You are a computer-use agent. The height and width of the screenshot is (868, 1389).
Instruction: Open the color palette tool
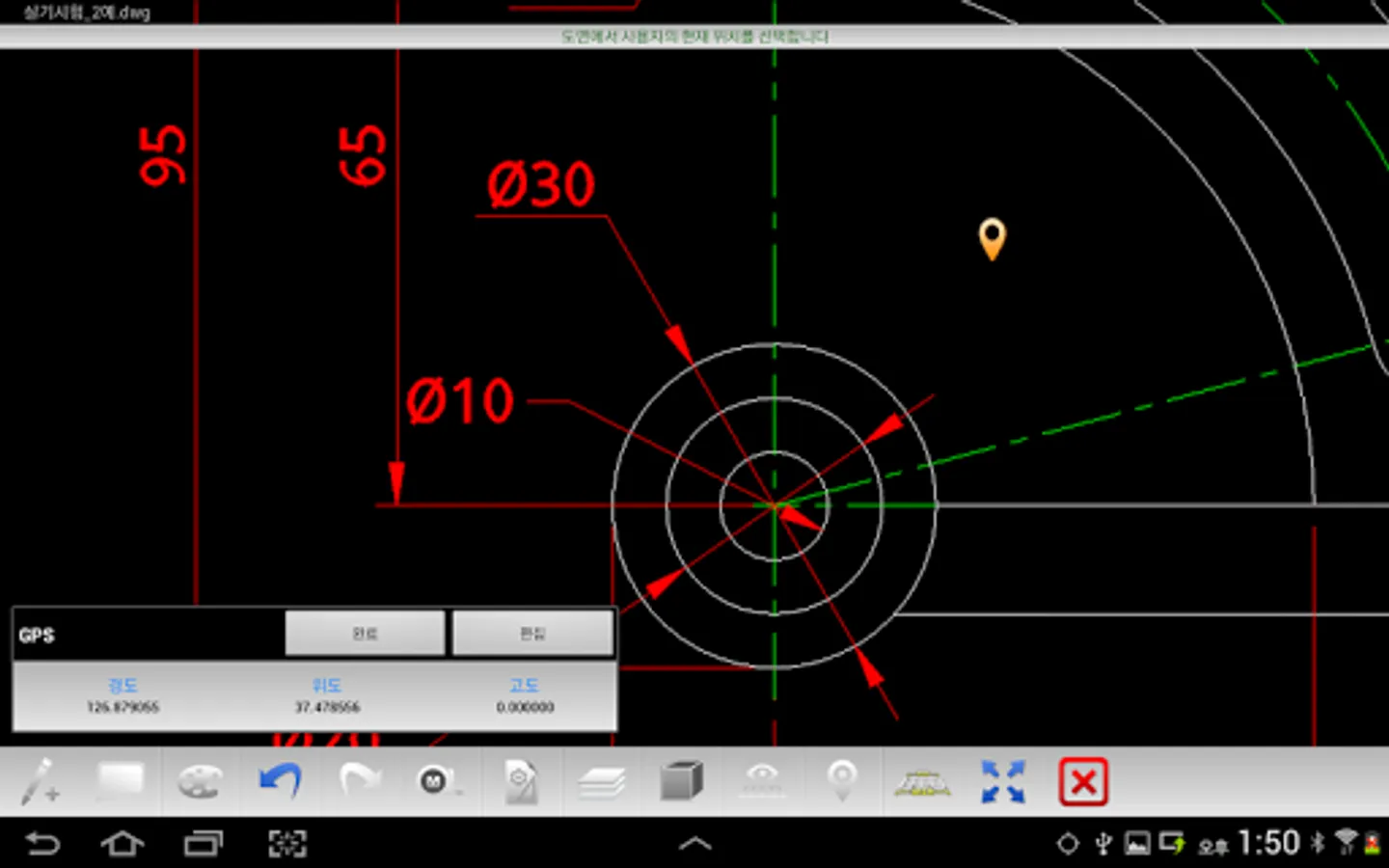coord(201,781)
